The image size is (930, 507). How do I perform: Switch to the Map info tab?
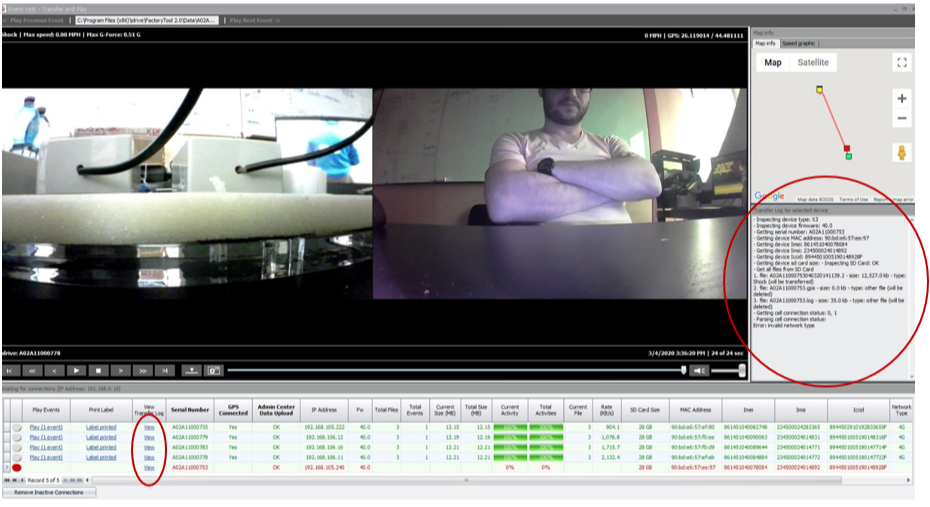[765, 43]
